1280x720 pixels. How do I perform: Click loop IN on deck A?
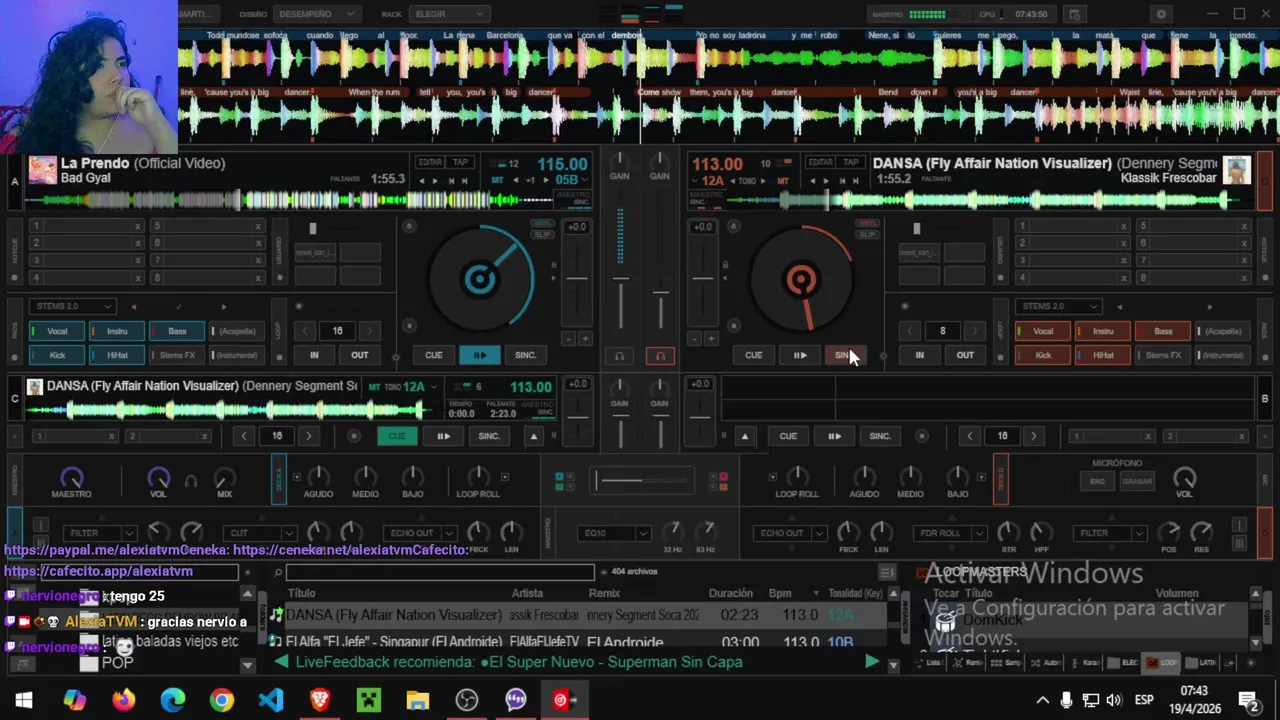314,355
